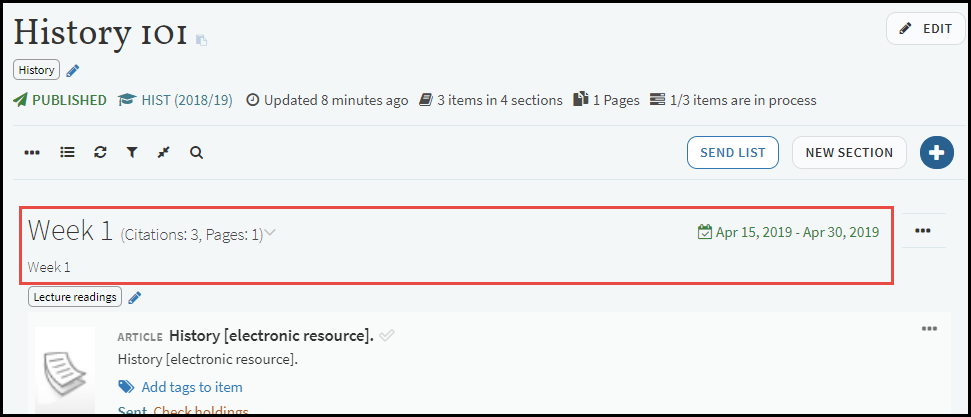Click the Add tags to item link

pyautogui.click(x=192, y=387)
